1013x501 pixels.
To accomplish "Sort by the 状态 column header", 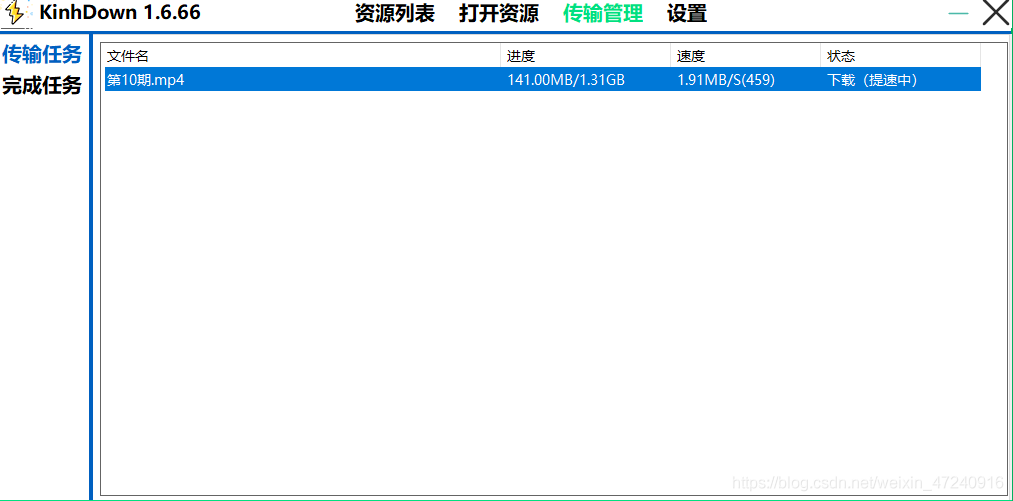I will click(901, 56).
